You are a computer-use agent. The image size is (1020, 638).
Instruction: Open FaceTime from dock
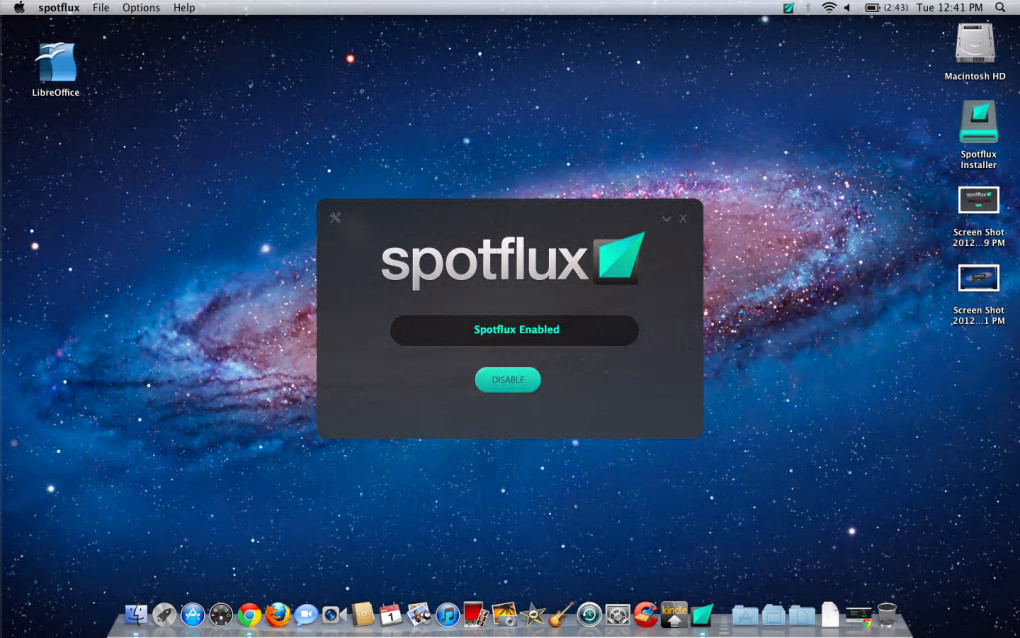tap(334, 615)
